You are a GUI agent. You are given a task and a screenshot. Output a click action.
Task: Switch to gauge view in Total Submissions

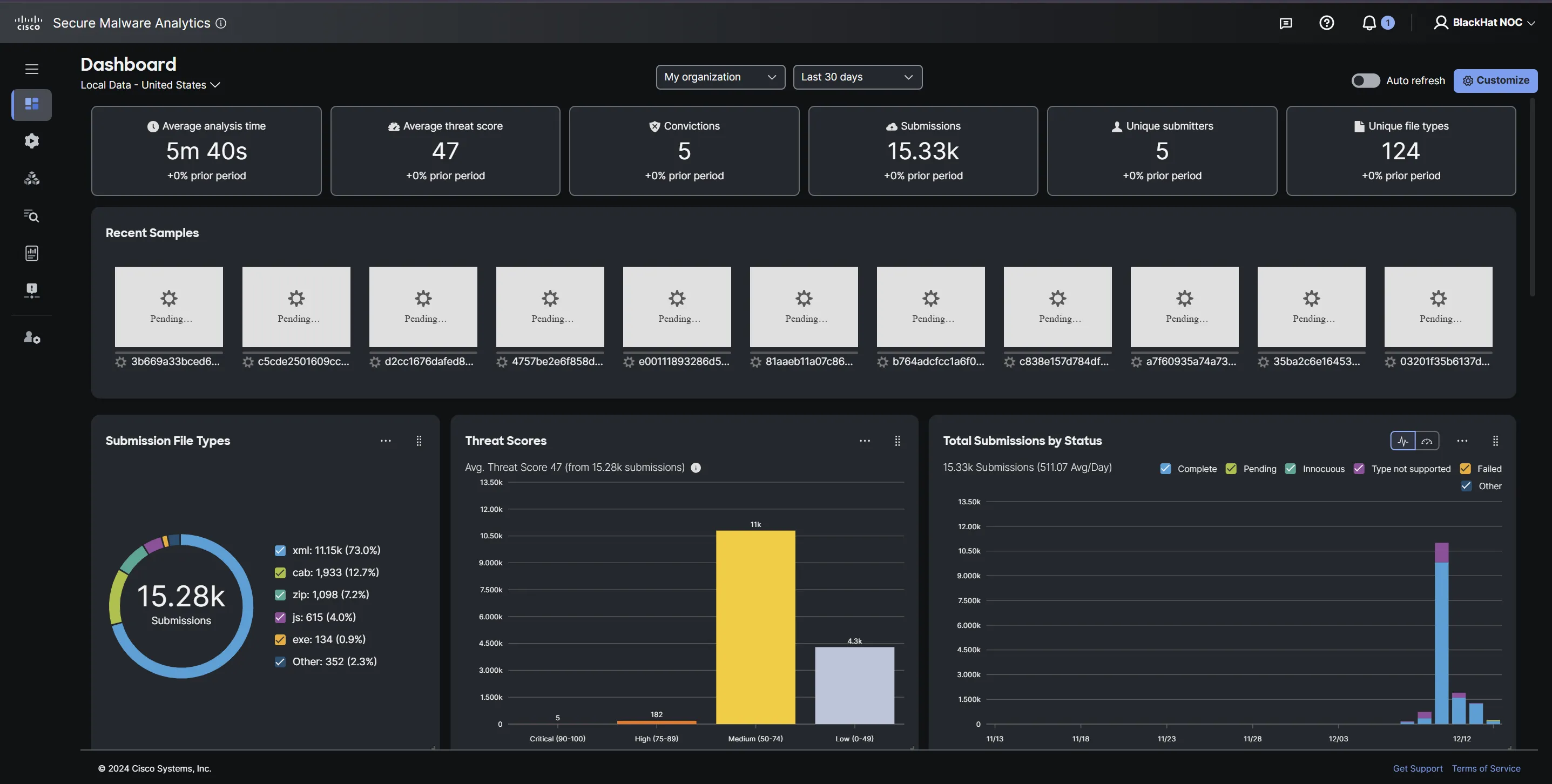(x=1427, y=441)
